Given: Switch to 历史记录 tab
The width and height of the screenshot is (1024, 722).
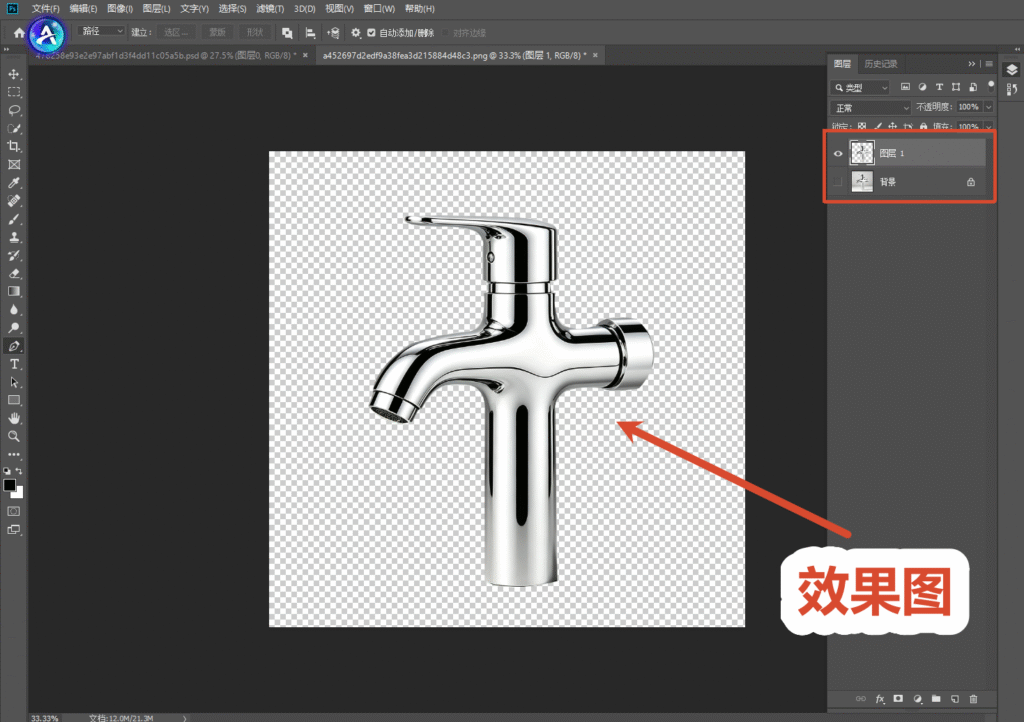Looking at the screenshot, I should pyautogui.click(x=881, y=64).
